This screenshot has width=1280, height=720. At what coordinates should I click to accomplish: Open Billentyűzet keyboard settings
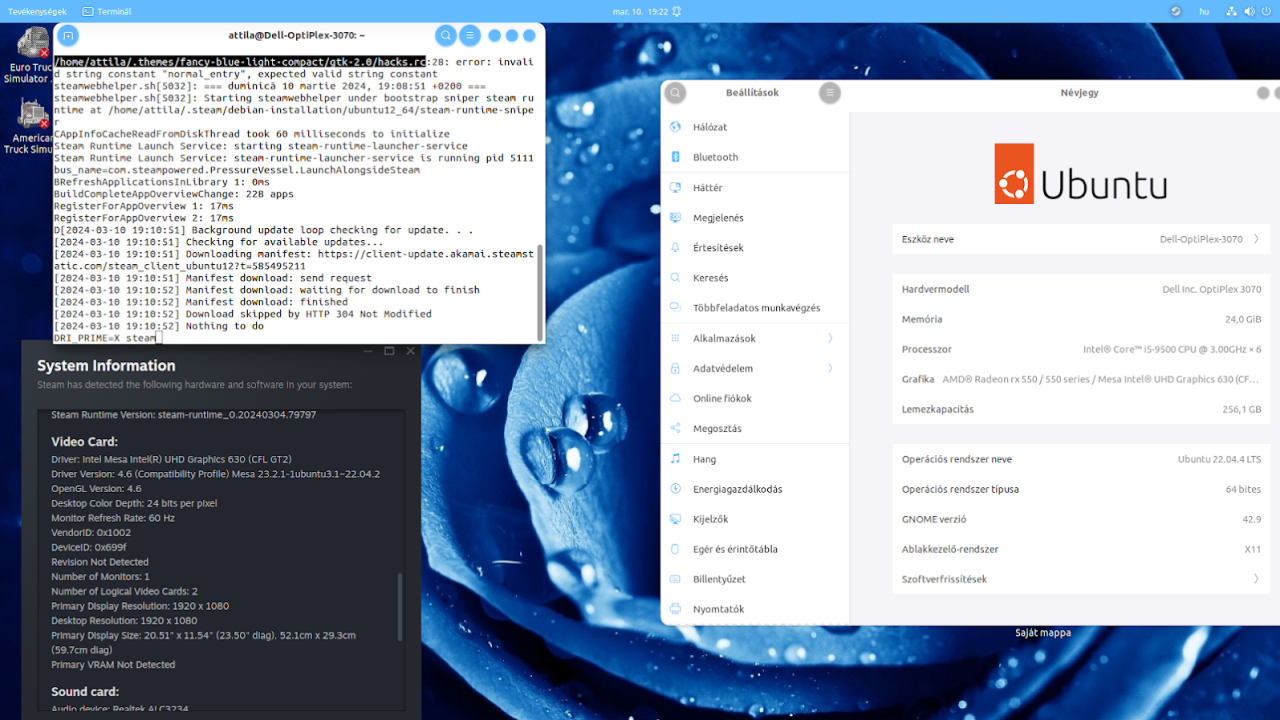click(755, 579)
